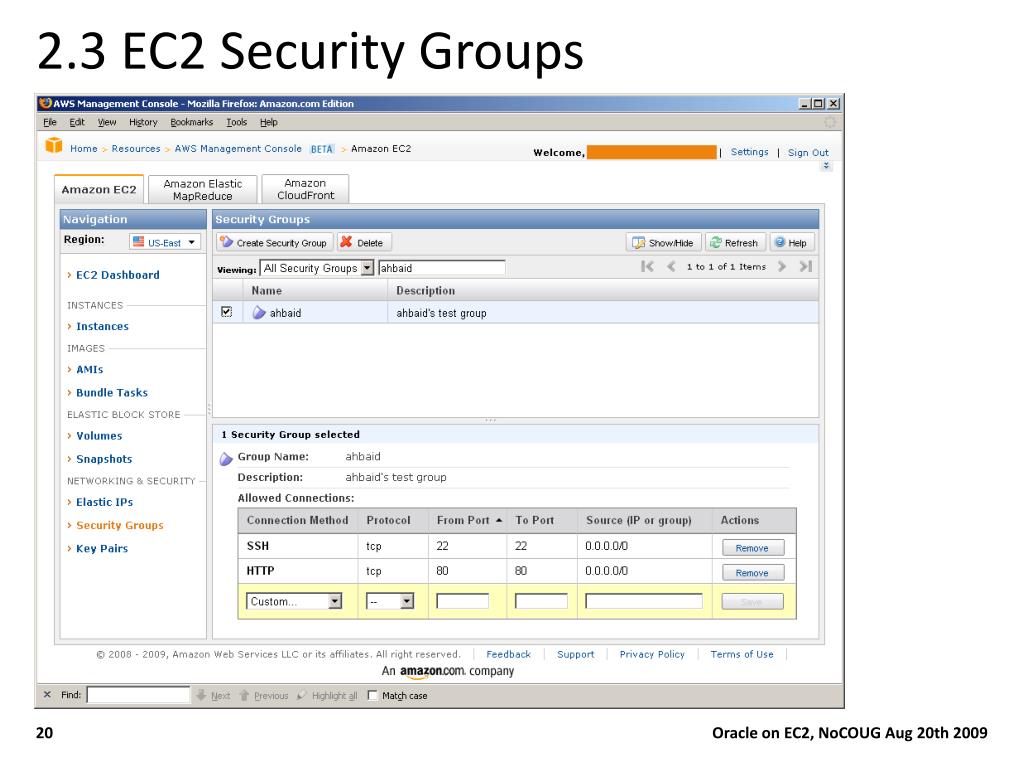
Task: Remove the SSH connection rule
Action: pos(753,547)
